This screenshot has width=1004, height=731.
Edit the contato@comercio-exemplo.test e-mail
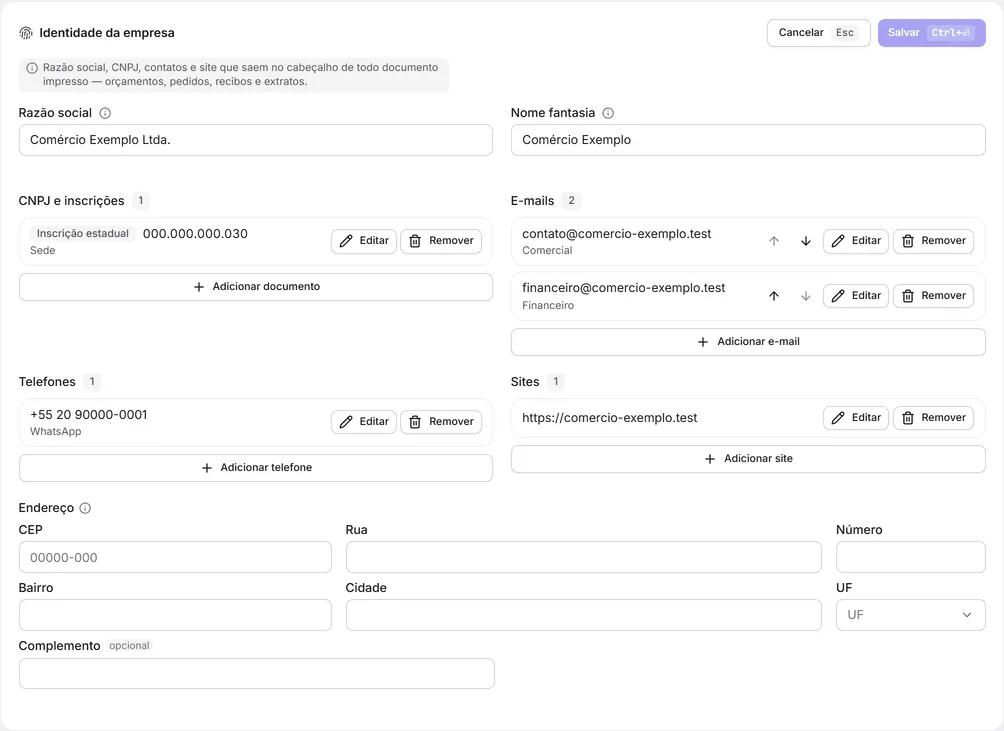point(855,241)
